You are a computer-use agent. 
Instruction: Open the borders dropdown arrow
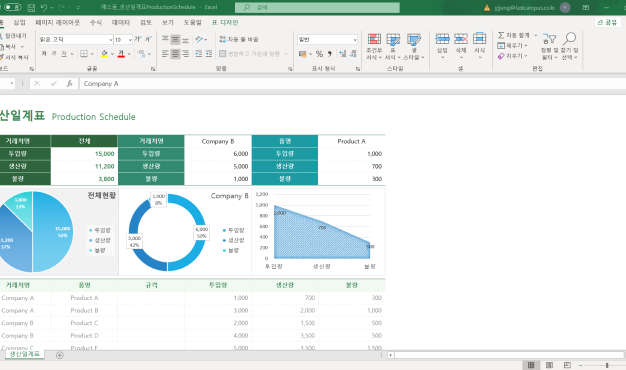click(x=92, y=54)
